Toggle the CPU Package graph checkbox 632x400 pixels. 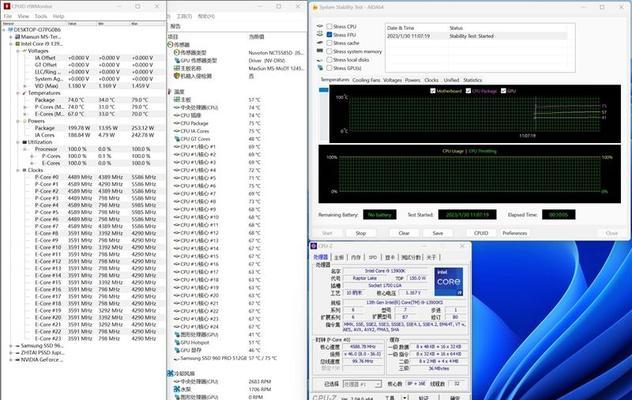pos(468,91)
